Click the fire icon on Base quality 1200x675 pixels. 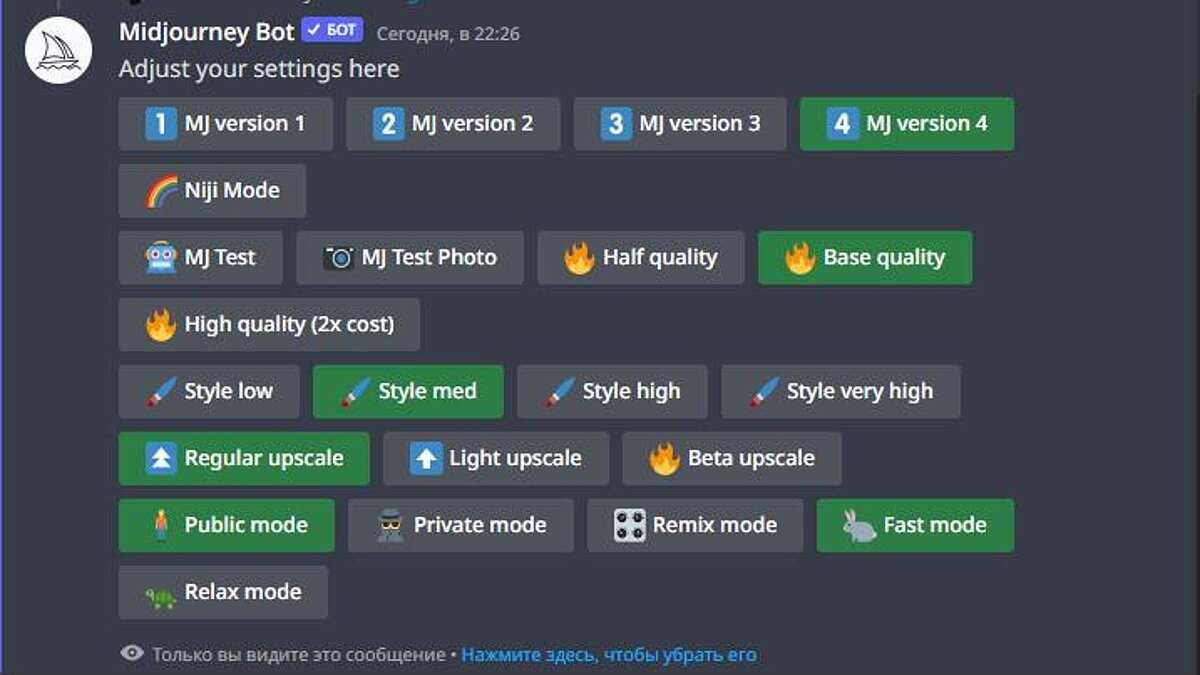click(x=800, y=258)
